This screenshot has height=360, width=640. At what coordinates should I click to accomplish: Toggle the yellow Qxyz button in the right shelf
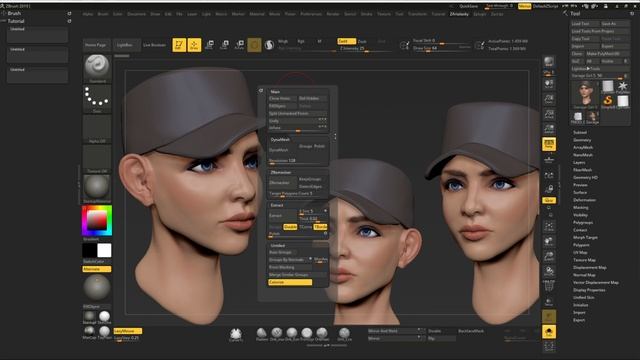(x=549, y=200)
